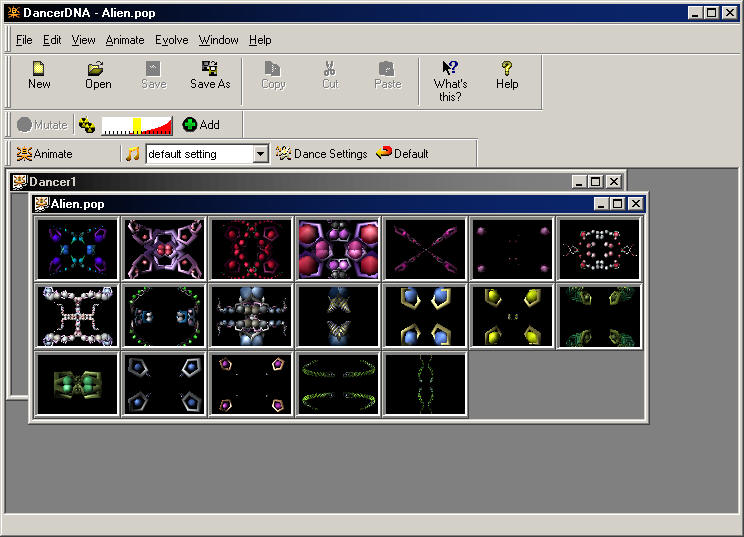Click the Alien.pop window title icon

42,204
